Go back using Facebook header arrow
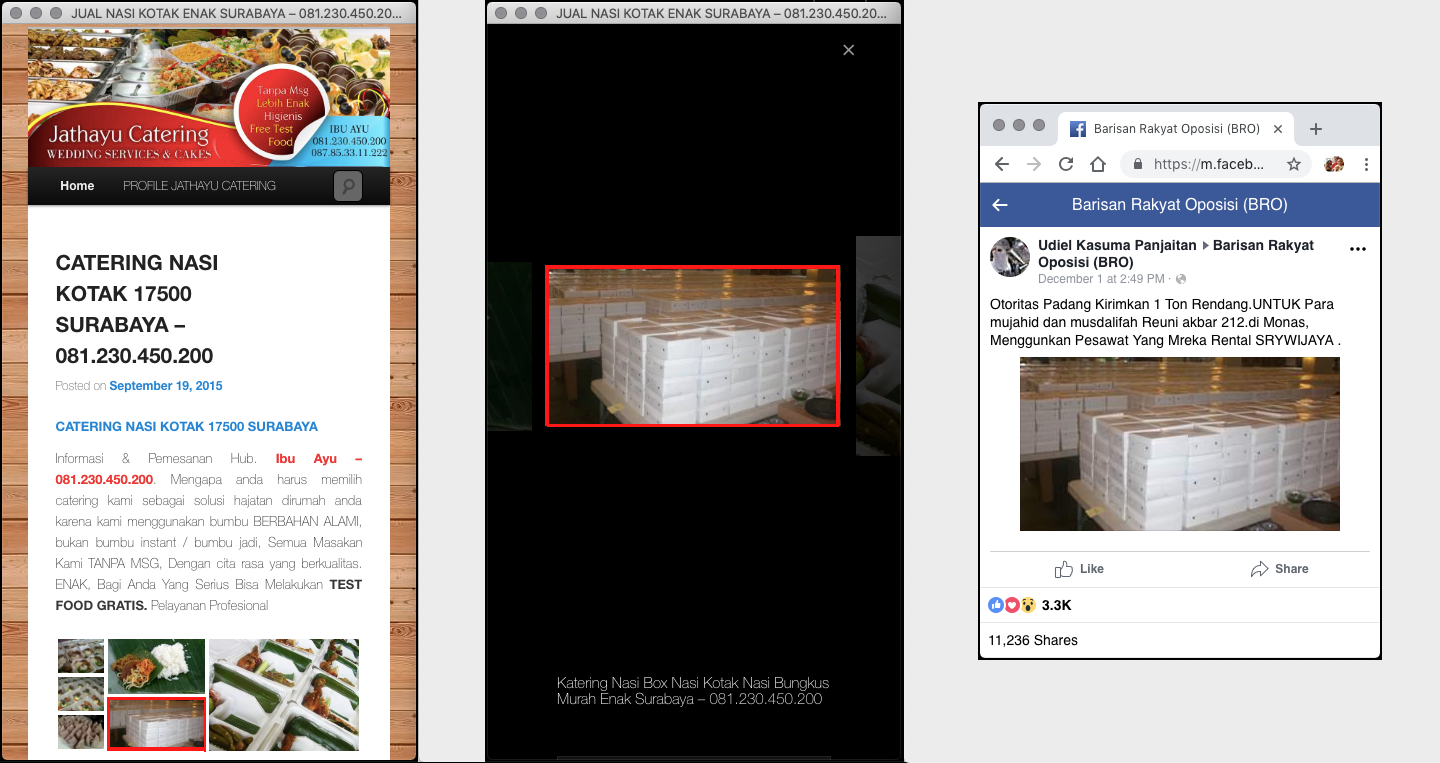Screen dimensions: 1440x763 pos(1000,205)
